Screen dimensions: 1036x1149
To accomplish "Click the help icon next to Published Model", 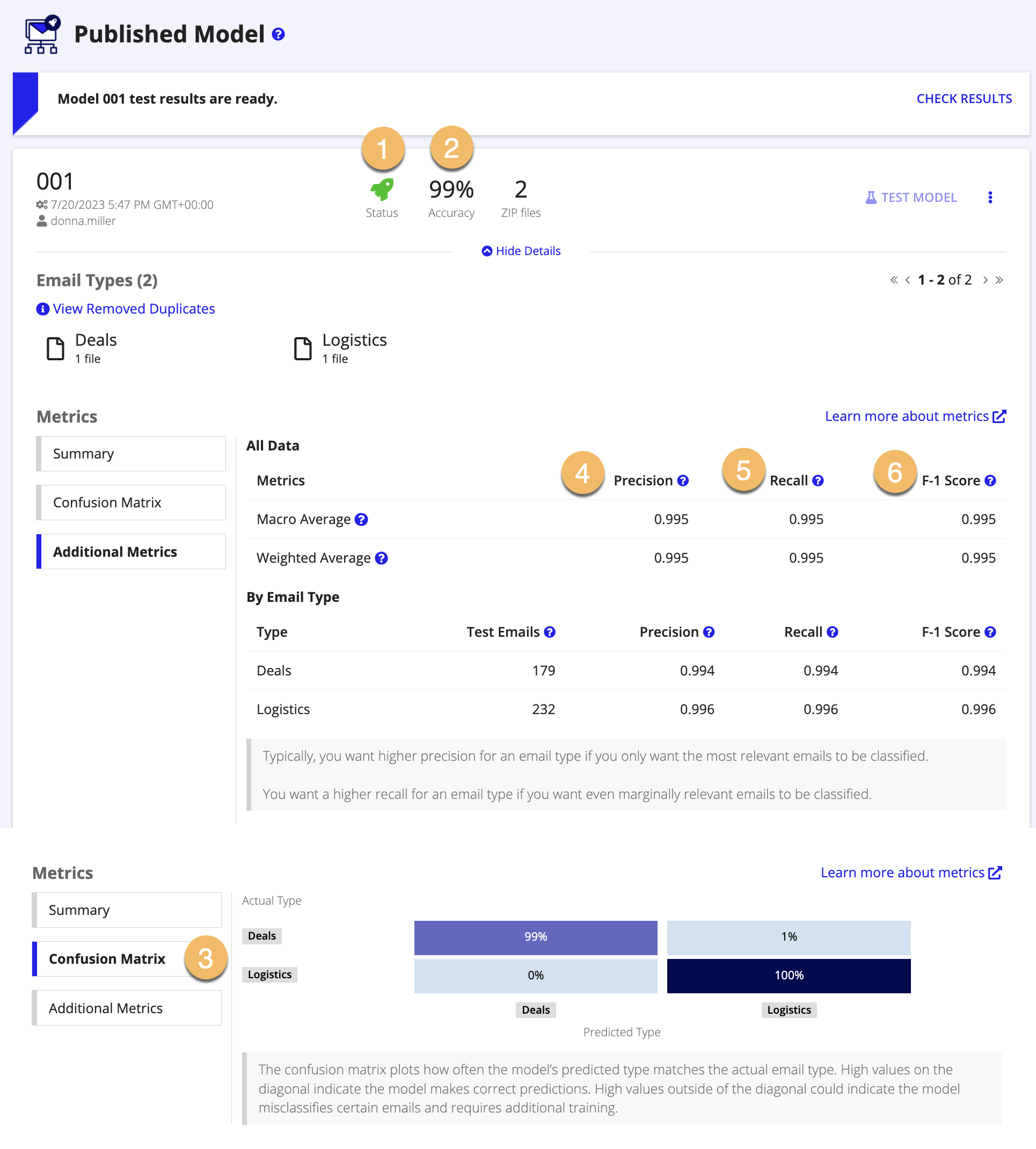I will click(x=278, y=34).
